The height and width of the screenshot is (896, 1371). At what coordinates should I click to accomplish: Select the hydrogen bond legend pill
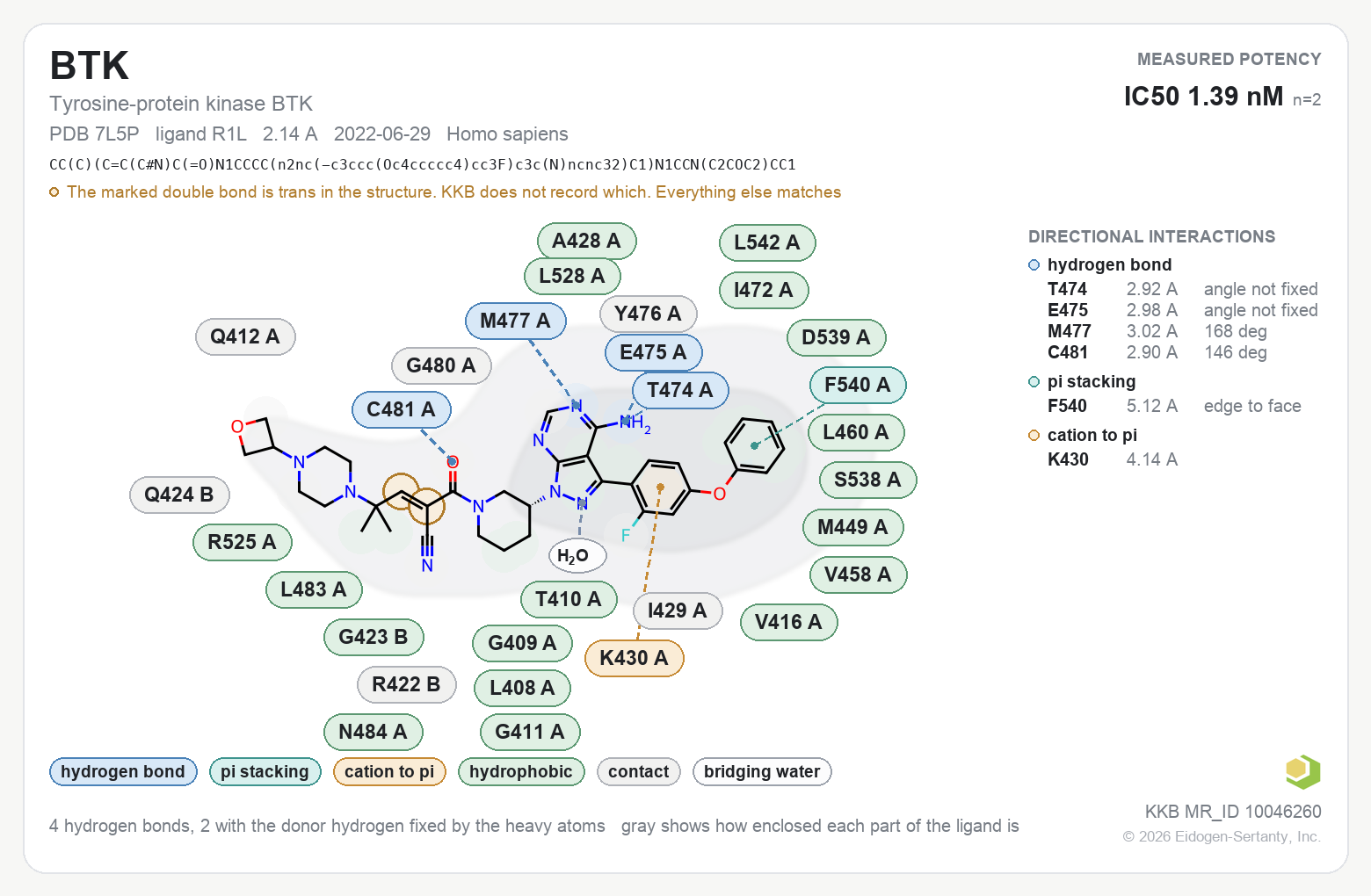coord(123,771)
